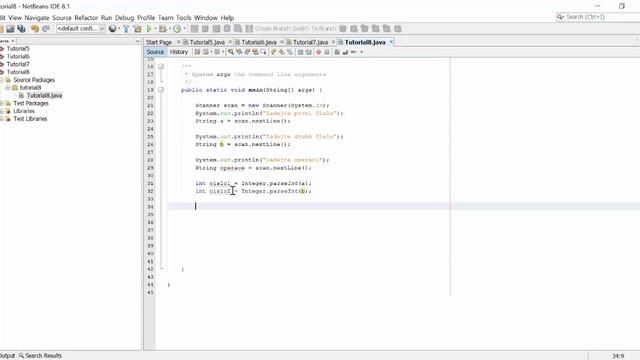
Task: Open the Navigate menu
Action: [x=37, y=18]
